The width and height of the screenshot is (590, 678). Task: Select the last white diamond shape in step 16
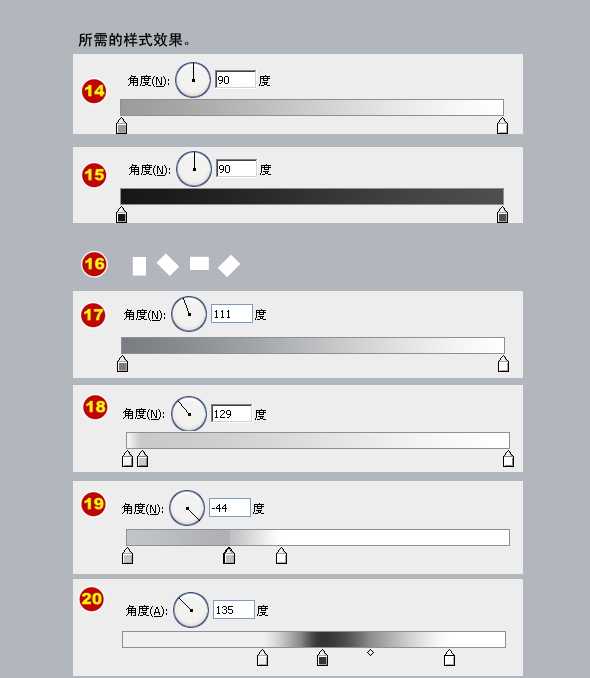229,265
